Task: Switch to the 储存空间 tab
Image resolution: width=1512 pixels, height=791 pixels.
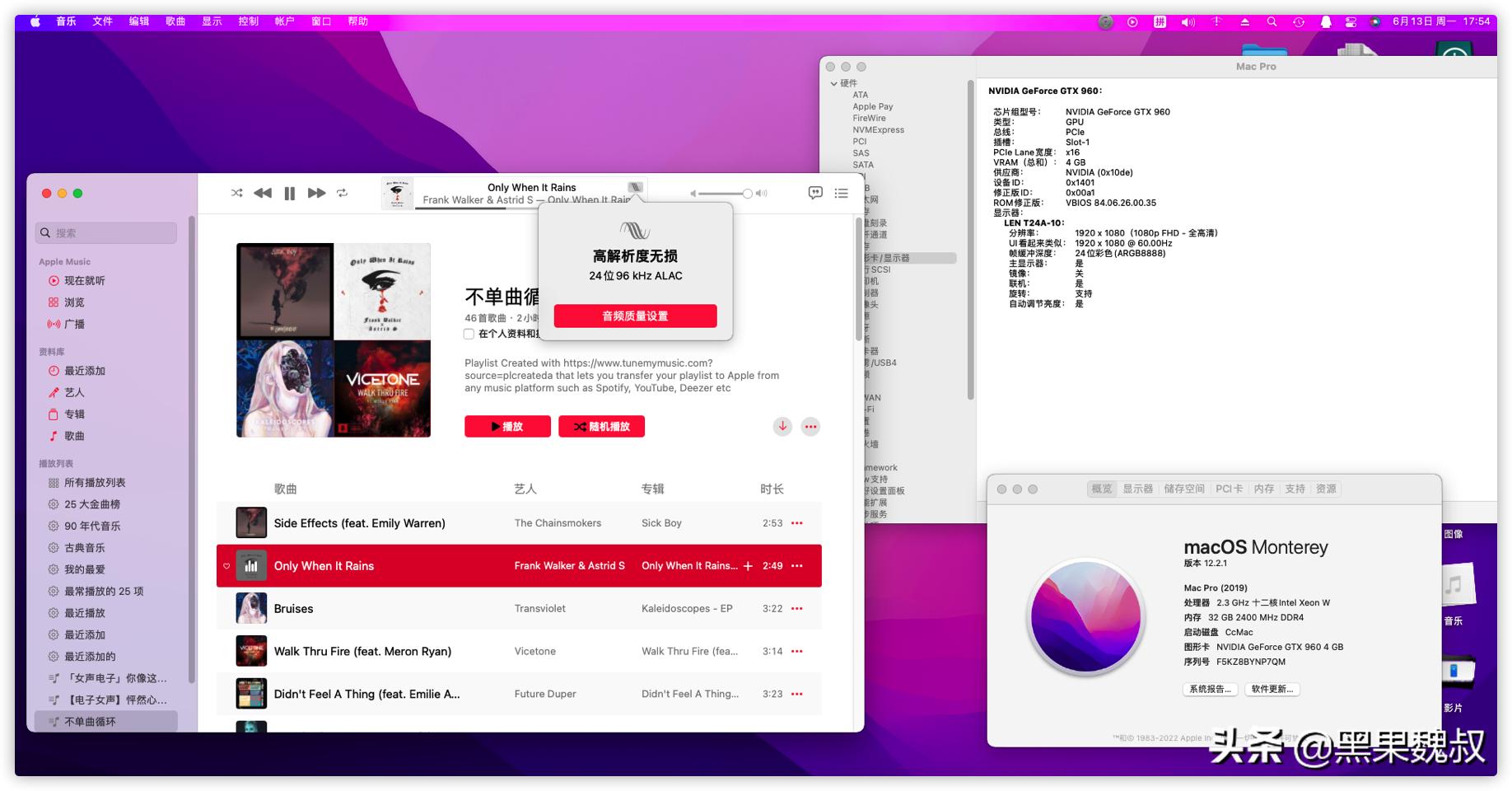Action: coord(1183,489)
